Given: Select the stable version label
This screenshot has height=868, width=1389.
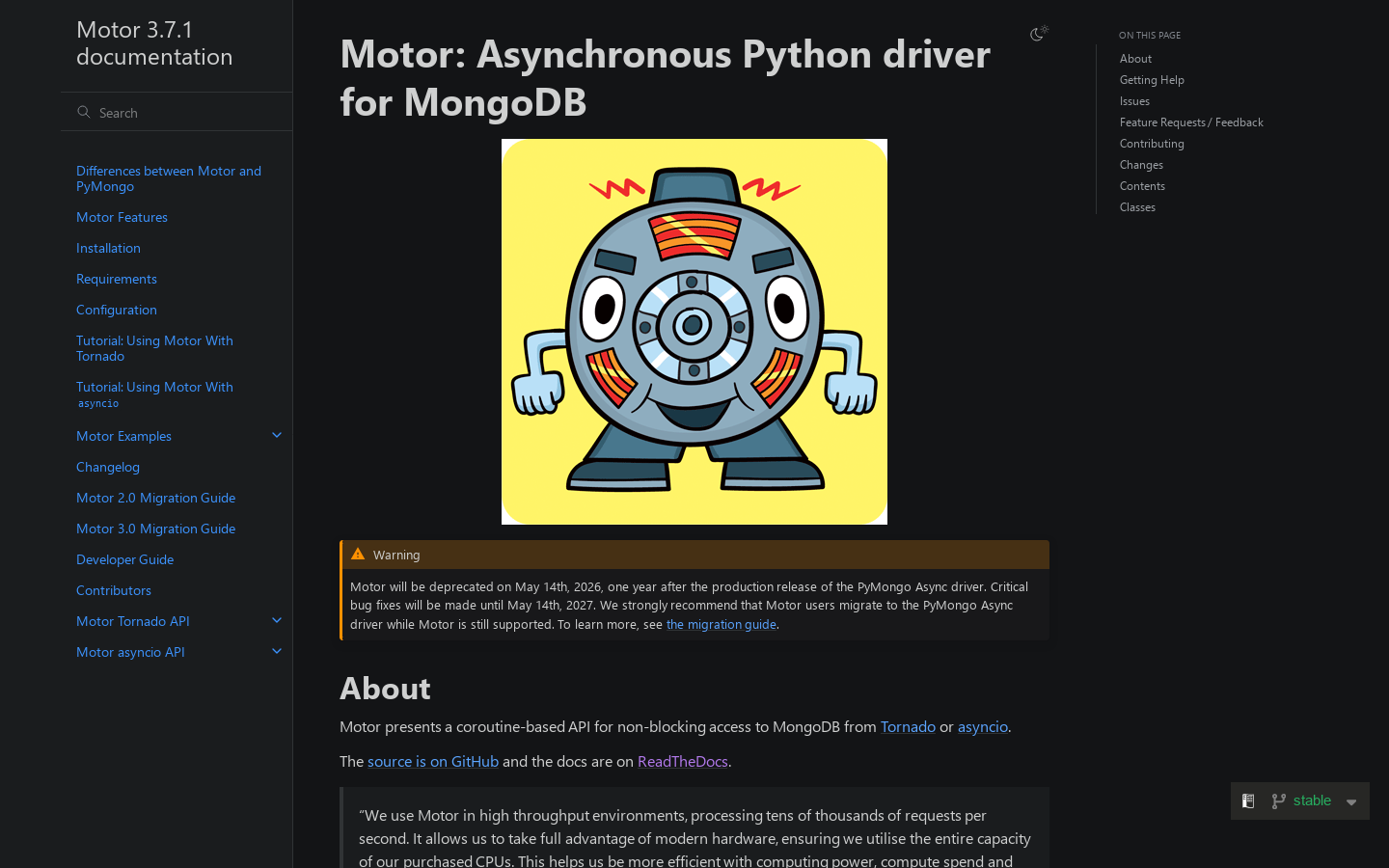Looking at the screenshot, I should tap(1312, 800).
